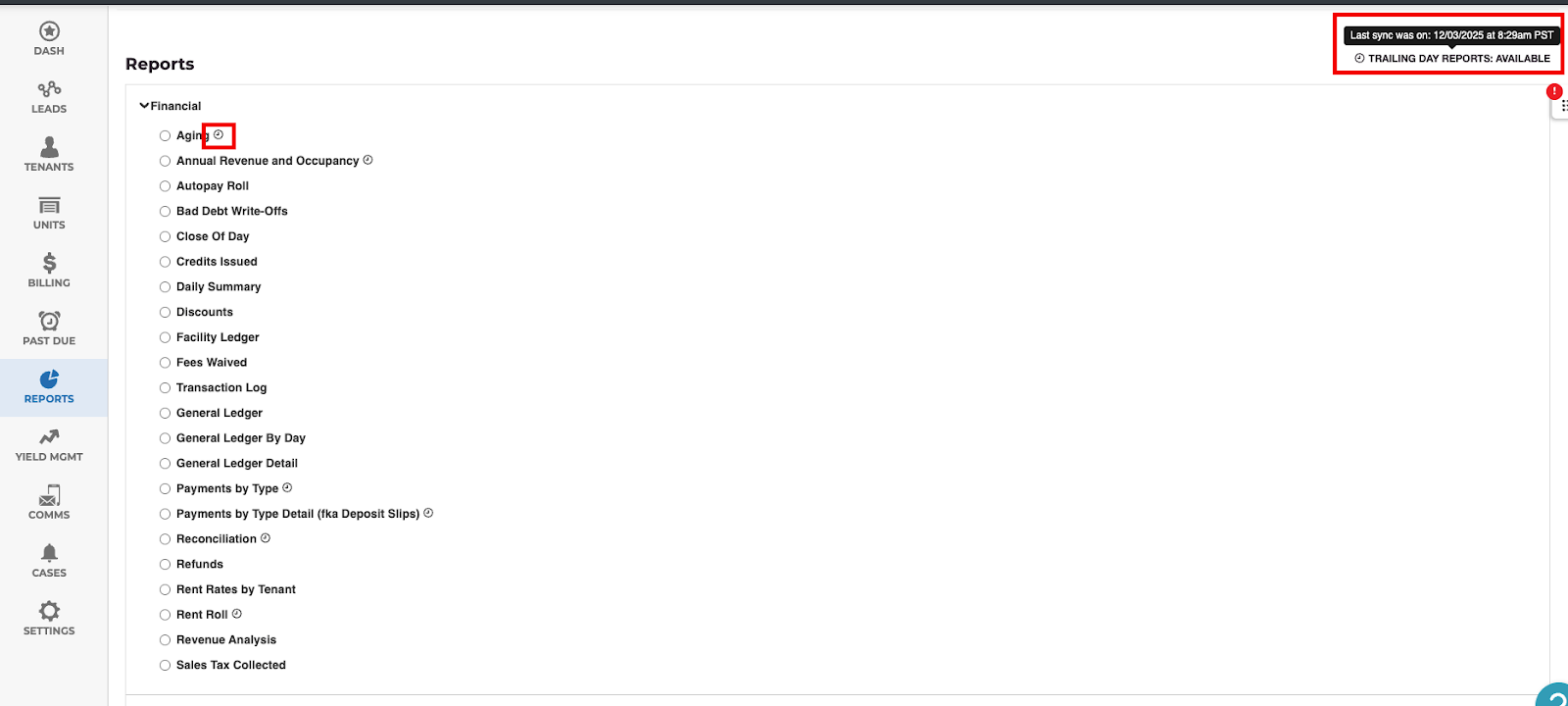Open the Tenants section icon
Viewport: 1568px width, 706px height.
point(49,148)
